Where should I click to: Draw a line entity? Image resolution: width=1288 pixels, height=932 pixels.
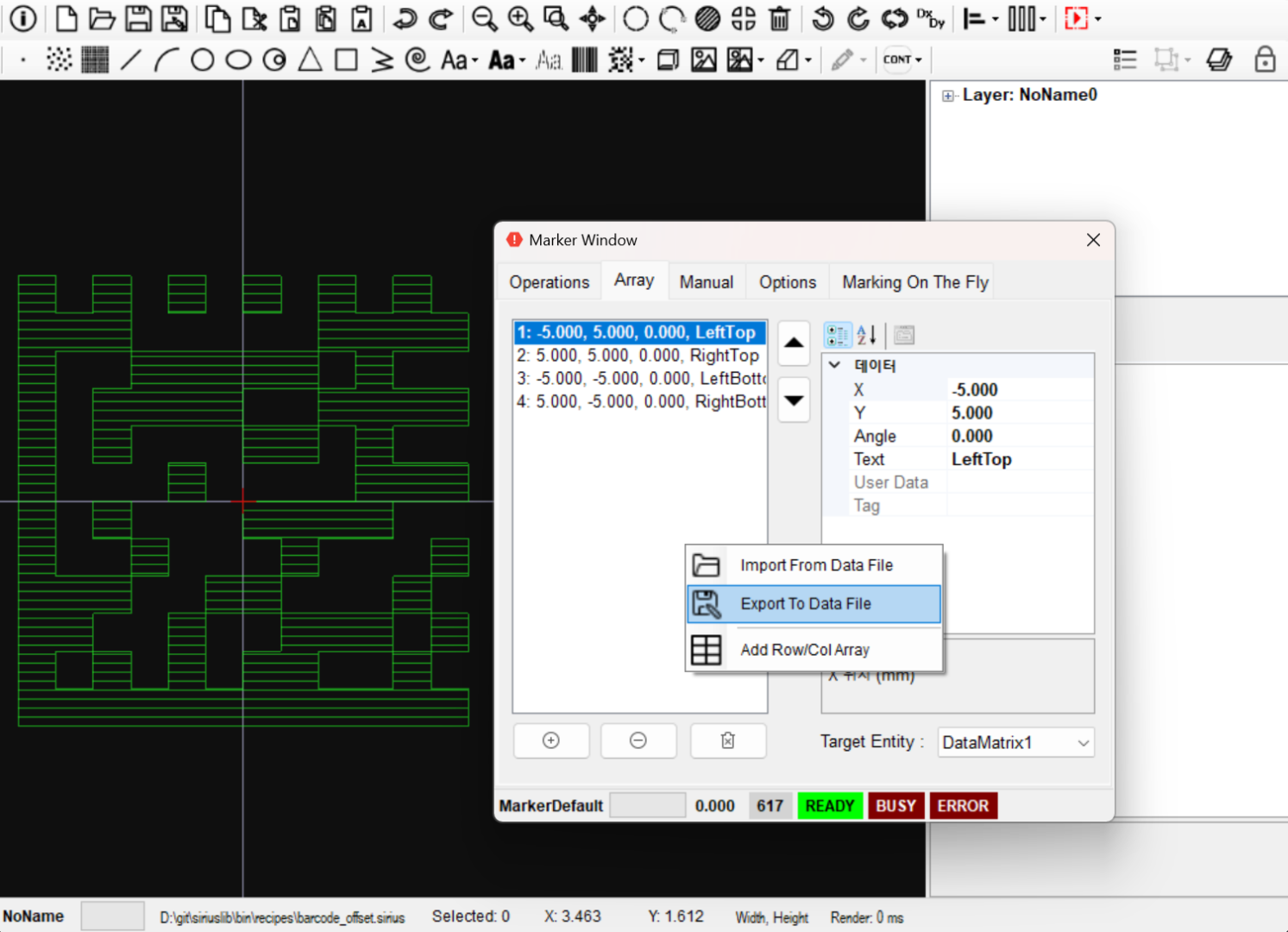pyautogui.click(x=131, y=60)
